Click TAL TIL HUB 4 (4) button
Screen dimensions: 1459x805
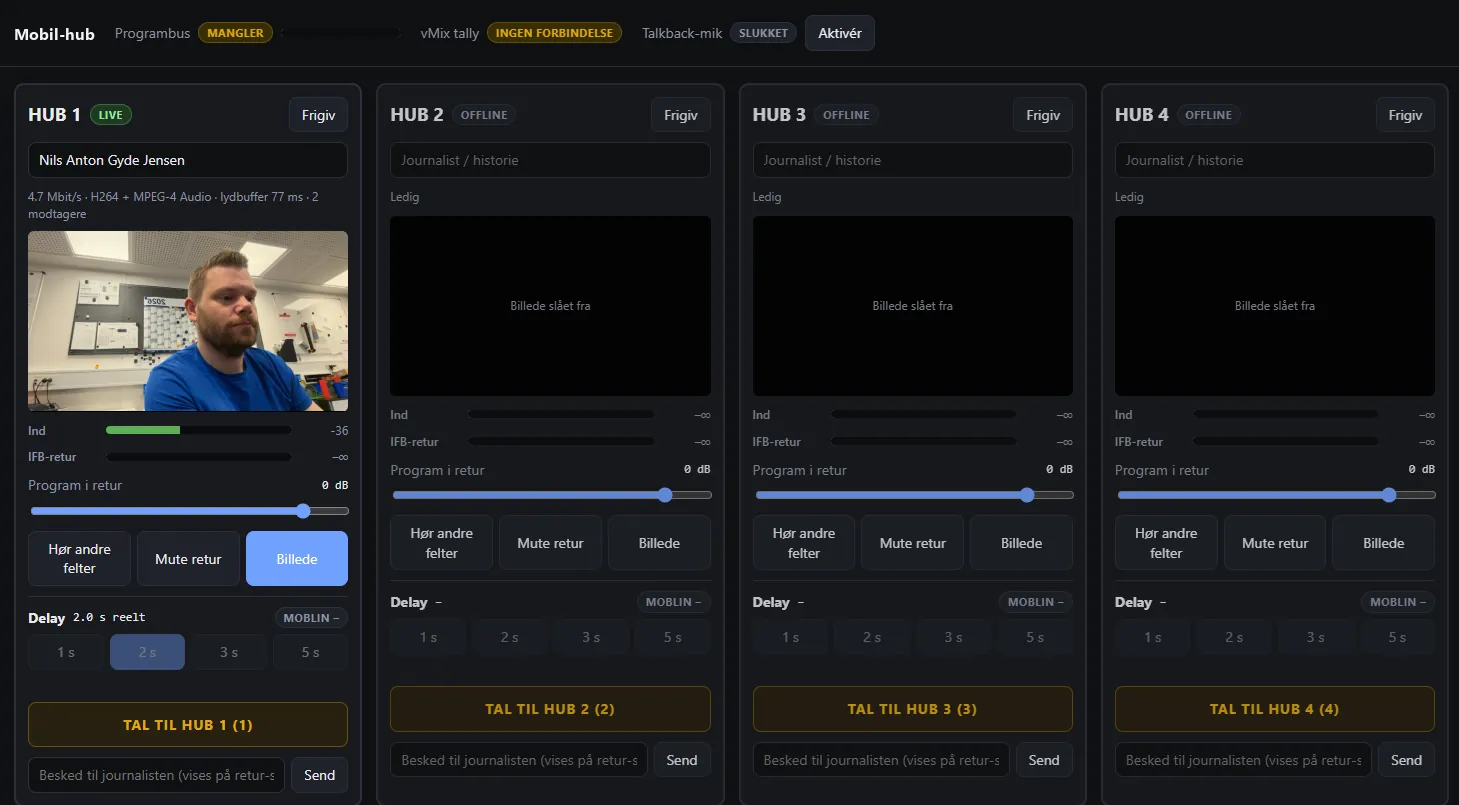click(1275, 709)
